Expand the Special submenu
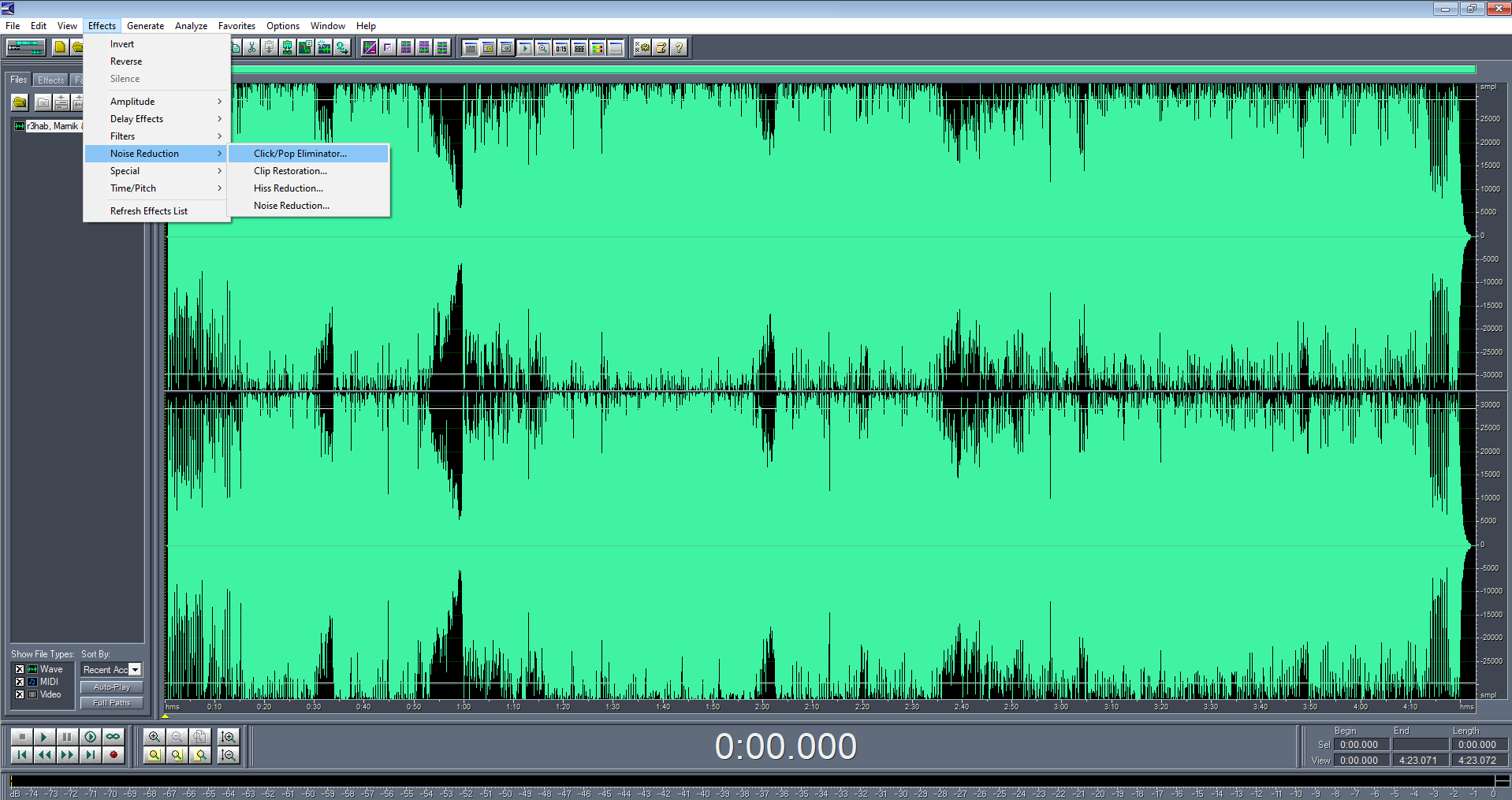 coord(157,171)
